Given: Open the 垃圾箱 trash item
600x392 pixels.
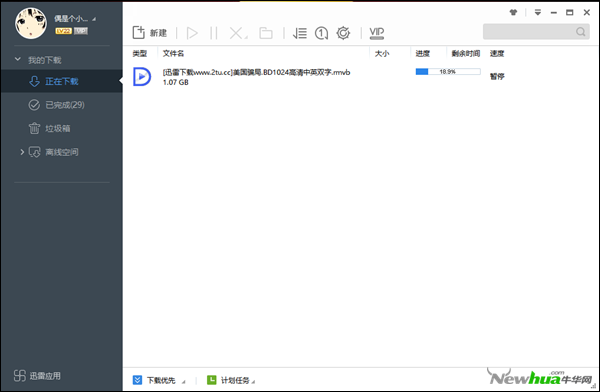Looking at the screenshot, I should 62,128.
